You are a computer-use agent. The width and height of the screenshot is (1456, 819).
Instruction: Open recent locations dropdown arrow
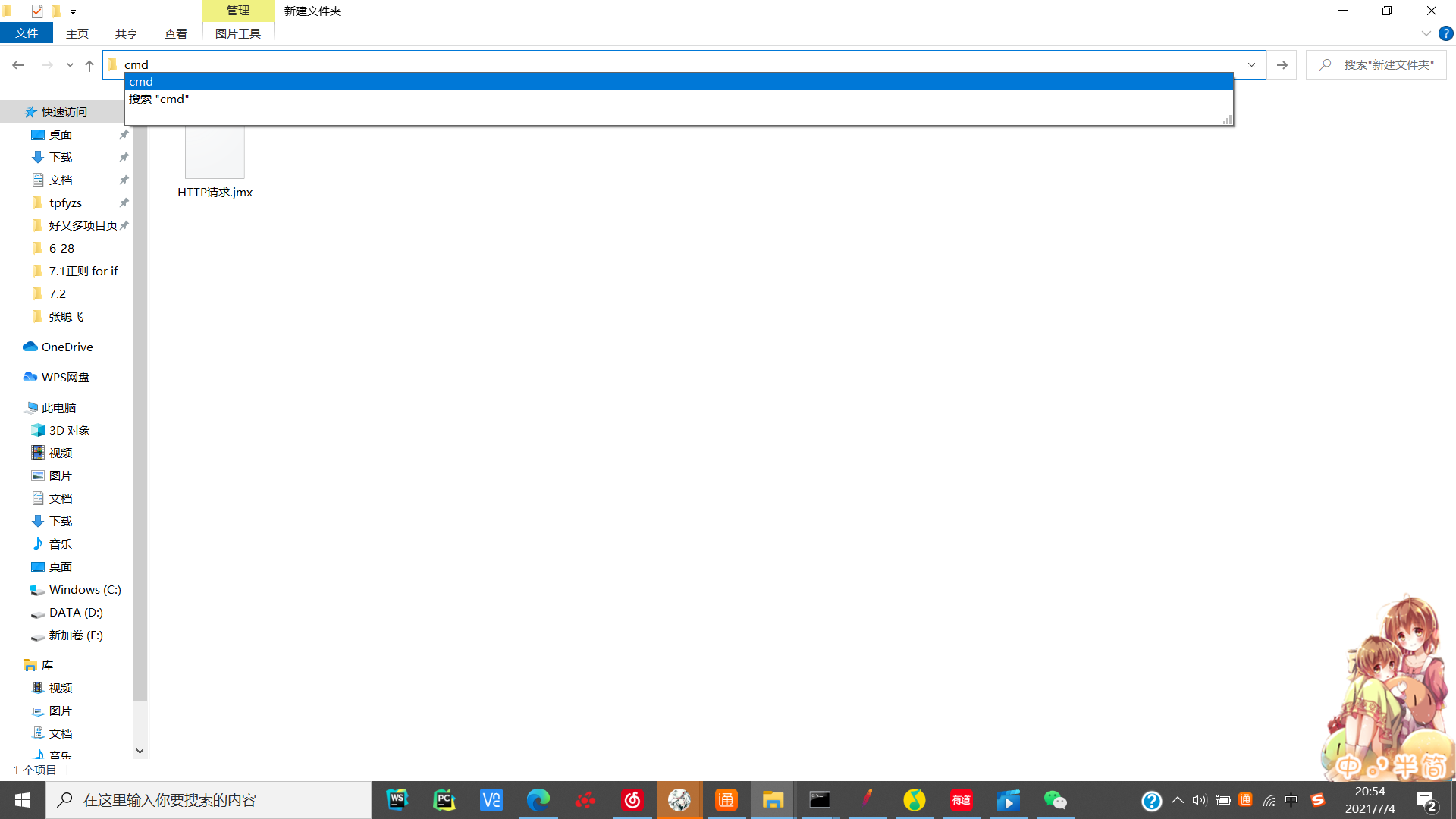[70, 66]
